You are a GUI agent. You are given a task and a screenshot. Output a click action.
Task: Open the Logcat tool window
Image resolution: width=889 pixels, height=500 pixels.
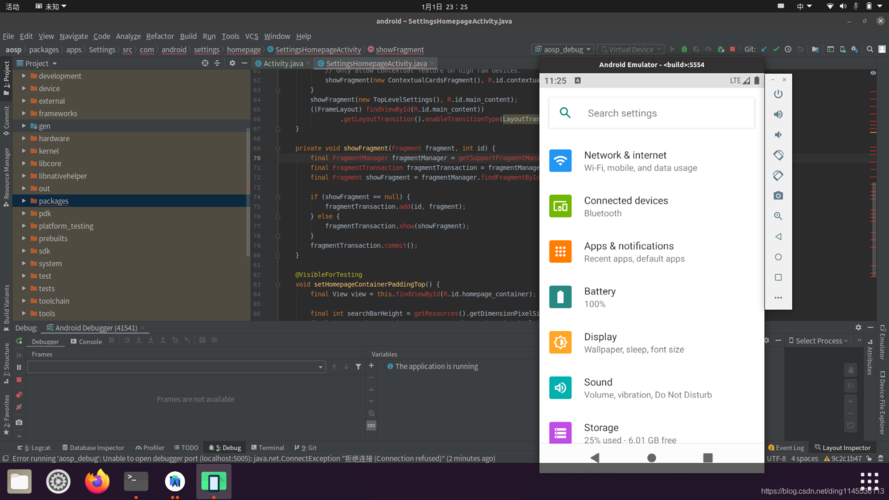point(34,447)
